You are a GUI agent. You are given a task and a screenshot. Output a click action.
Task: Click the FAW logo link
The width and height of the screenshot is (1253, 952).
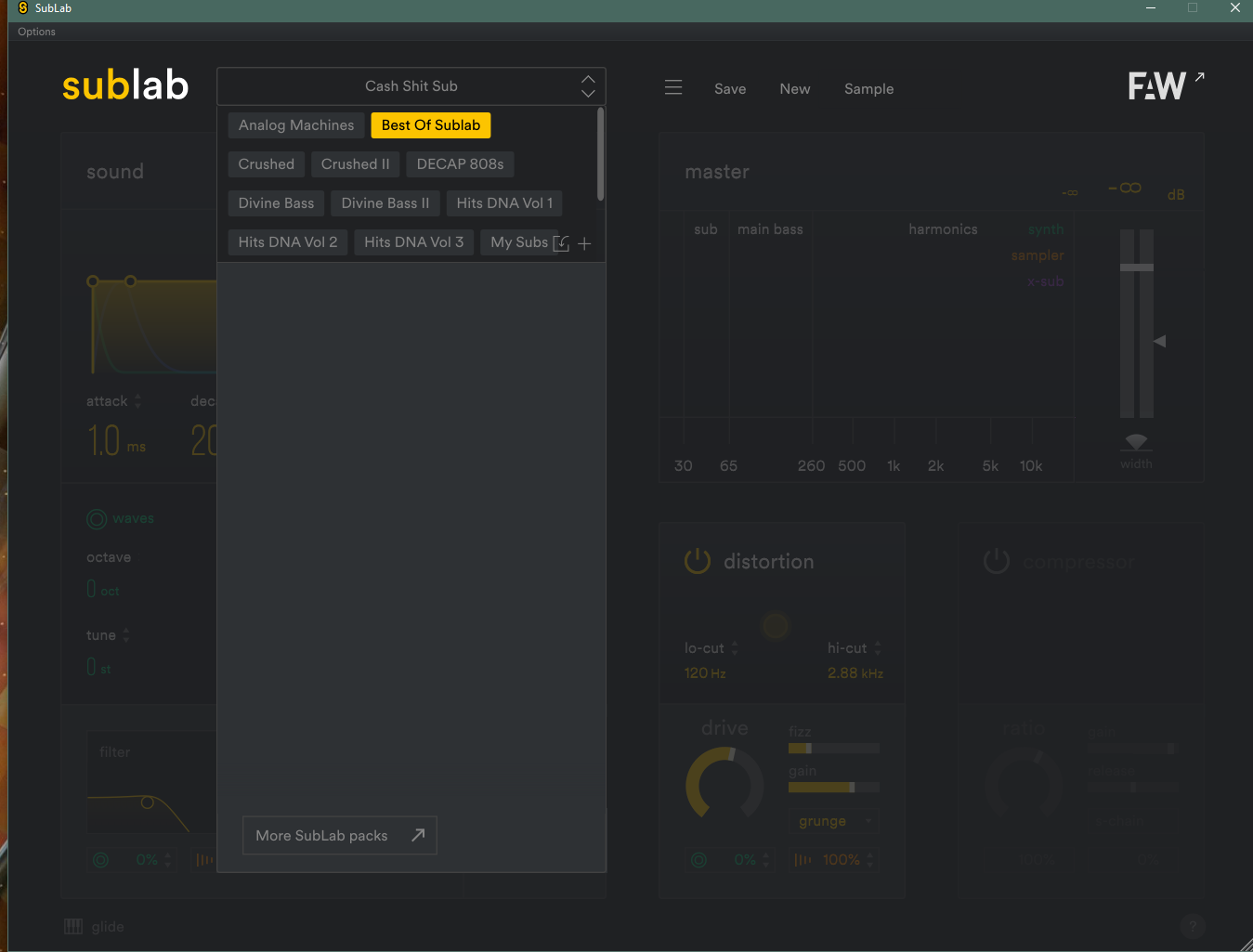(x=1166, y=85)
